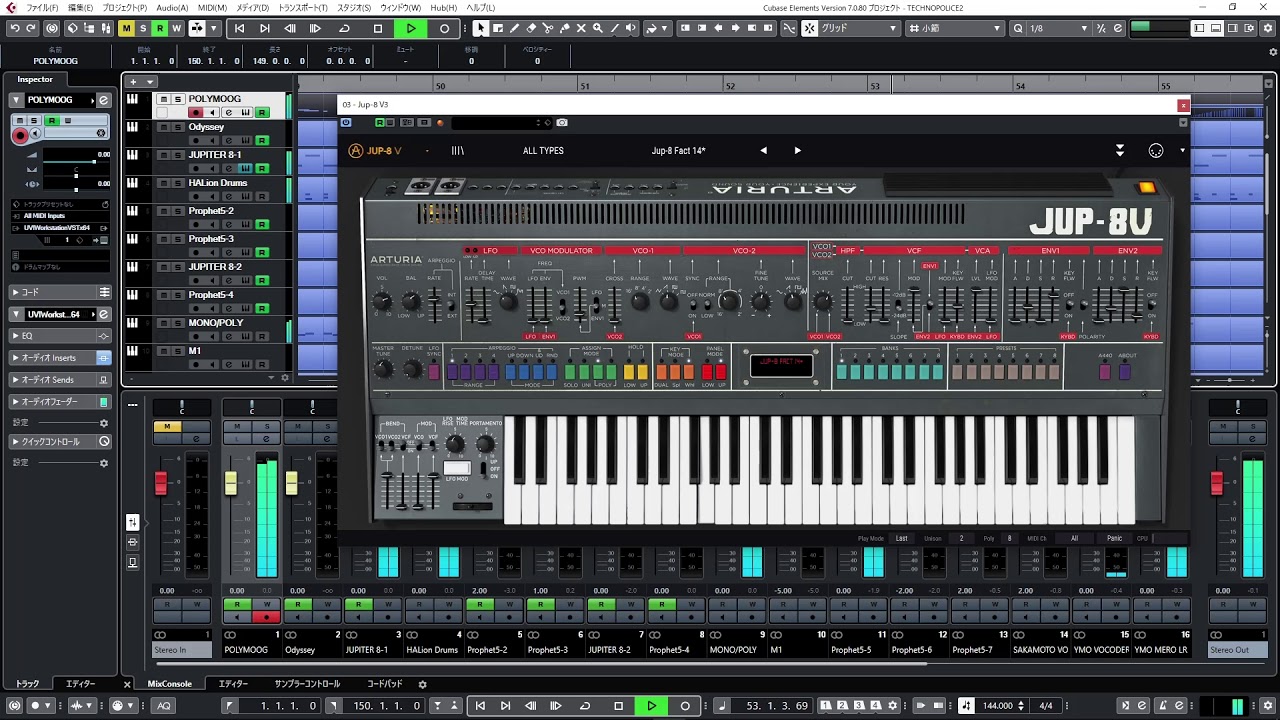Open ALL TYPES preset filter in Jup-8 V
The image size is (1280, 720).
(x=543, y=151)
